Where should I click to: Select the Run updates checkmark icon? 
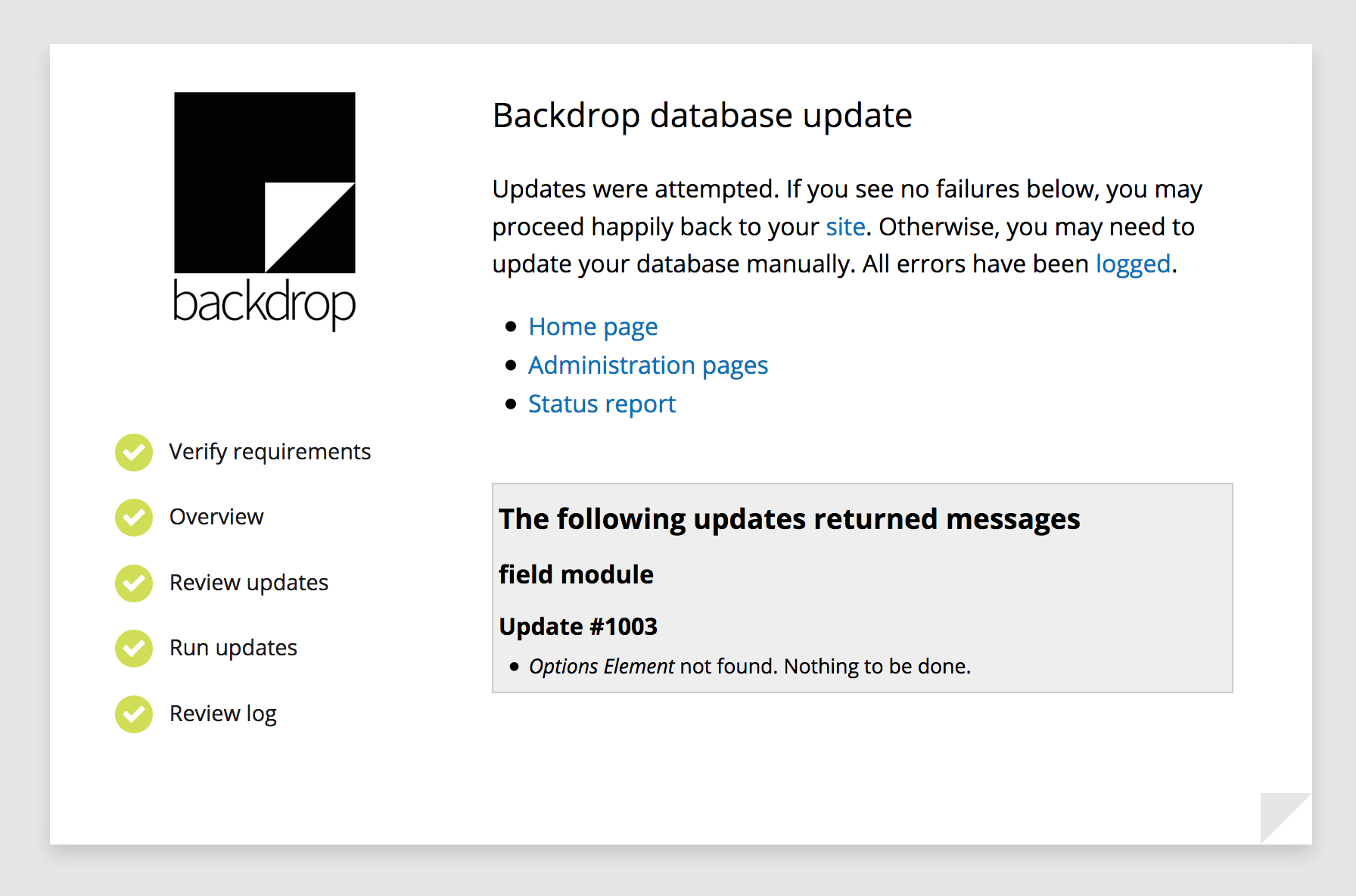click(x=134, y=649)
